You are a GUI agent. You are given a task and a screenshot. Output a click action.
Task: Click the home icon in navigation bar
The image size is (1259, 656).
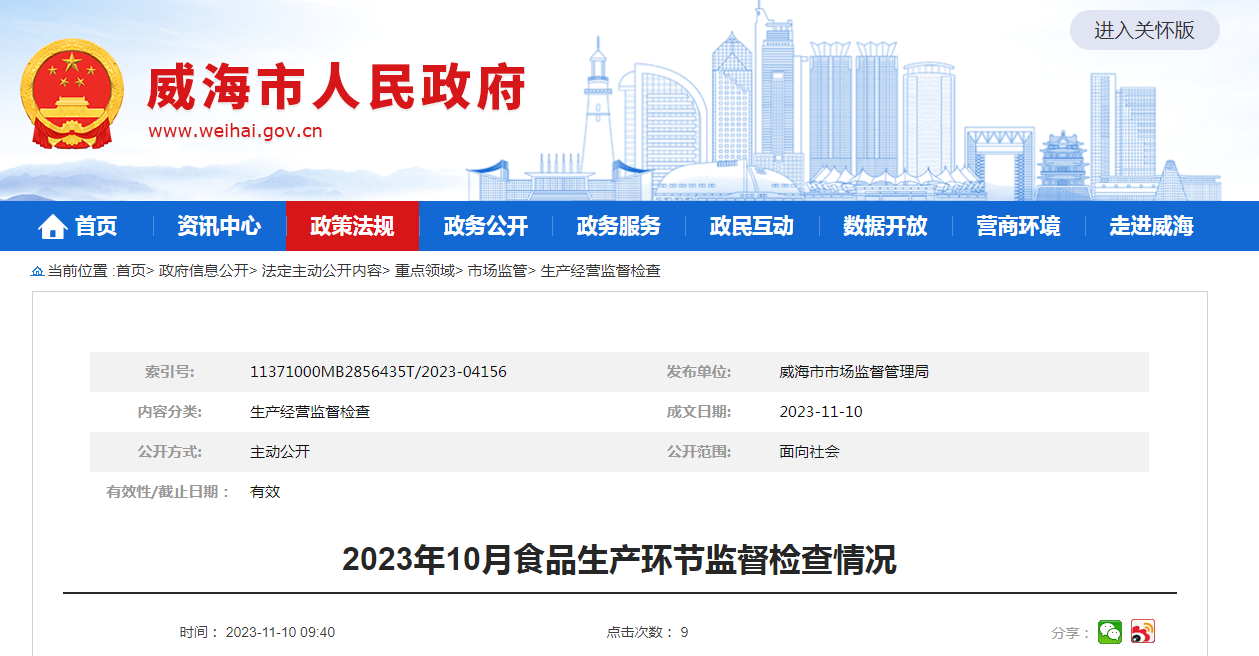point(52,227)
